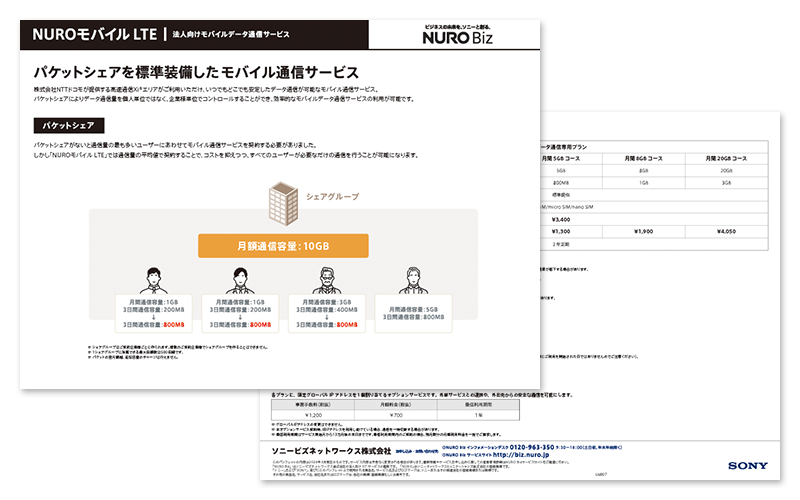Viewport: 800px width, 500px height.
Task: Click the ¥4,050 price in the plan table
Action: (726, 232)
